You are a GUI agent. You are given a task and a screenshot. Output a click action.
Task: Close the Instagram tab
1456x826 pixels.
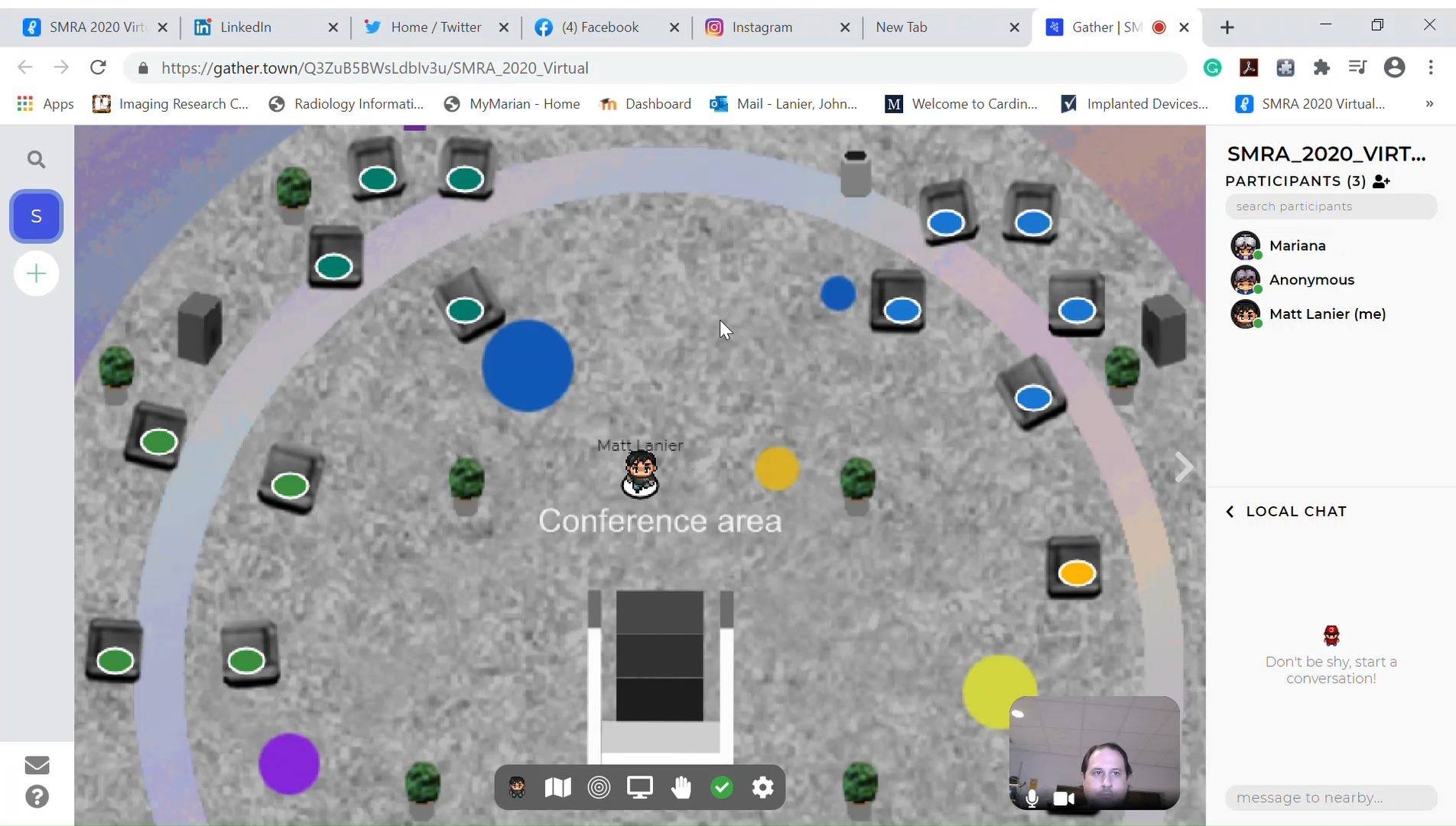844,28
